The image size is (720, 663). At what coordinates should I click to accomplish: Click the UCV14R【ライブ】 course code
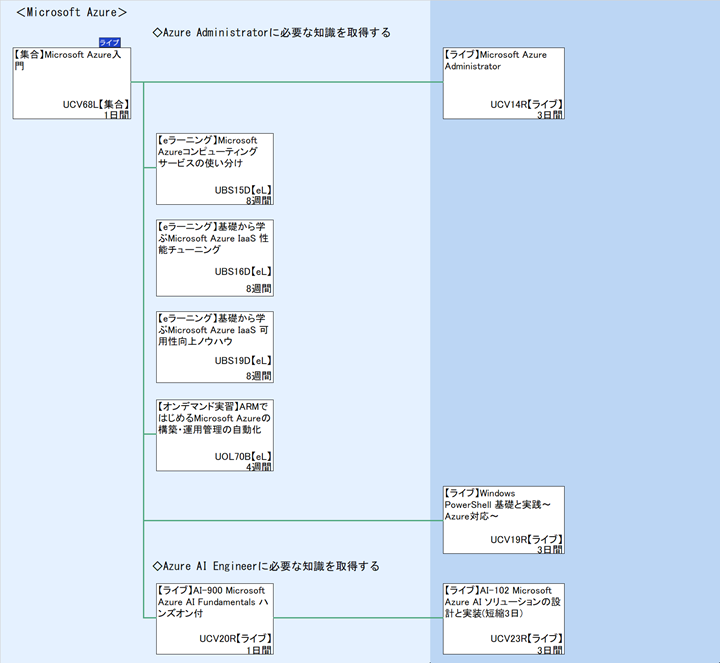coord(526,104)
